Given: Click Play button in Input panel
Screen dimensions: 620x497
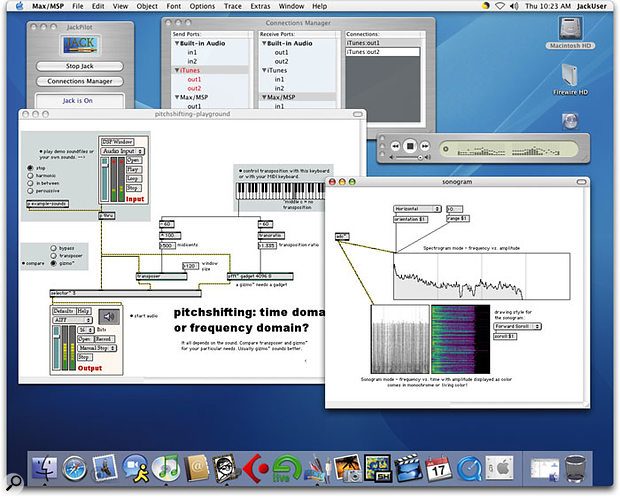Looking at the screenshot, I should (134, 169).
